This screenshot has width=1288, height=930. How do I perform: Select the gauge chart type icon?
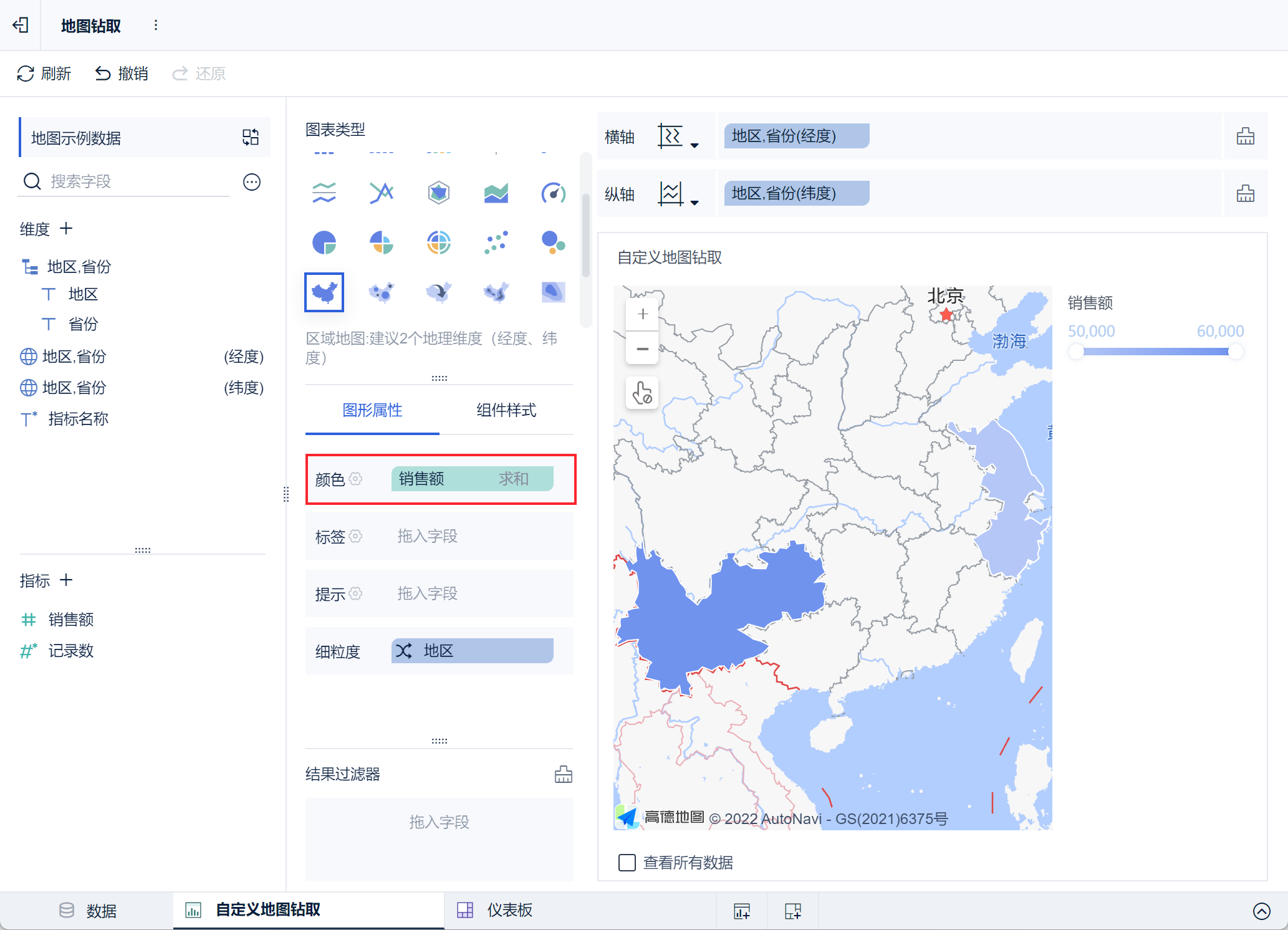[x=553, y=193]
